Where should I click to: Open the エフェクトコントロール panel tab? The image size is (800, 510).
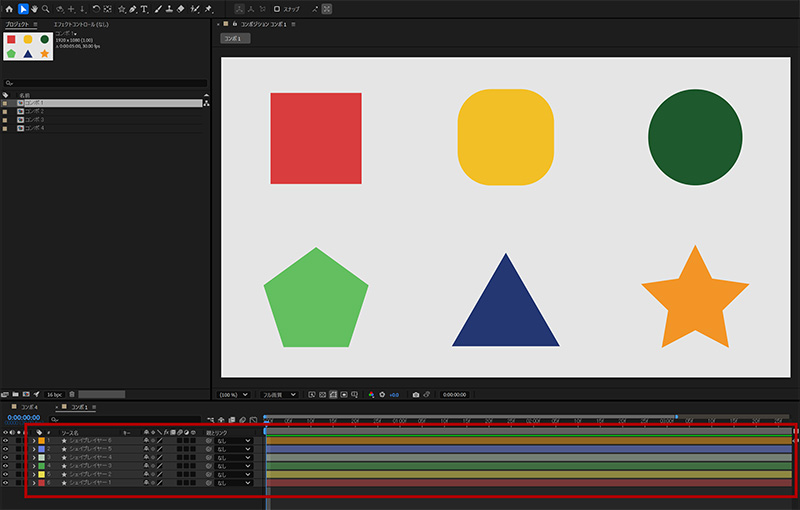click(80, 23)
